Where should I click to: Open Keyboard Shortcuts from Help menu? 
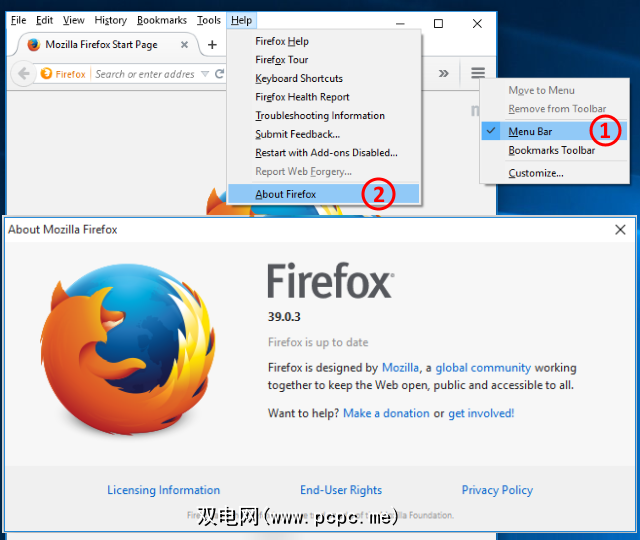[324, 78]
